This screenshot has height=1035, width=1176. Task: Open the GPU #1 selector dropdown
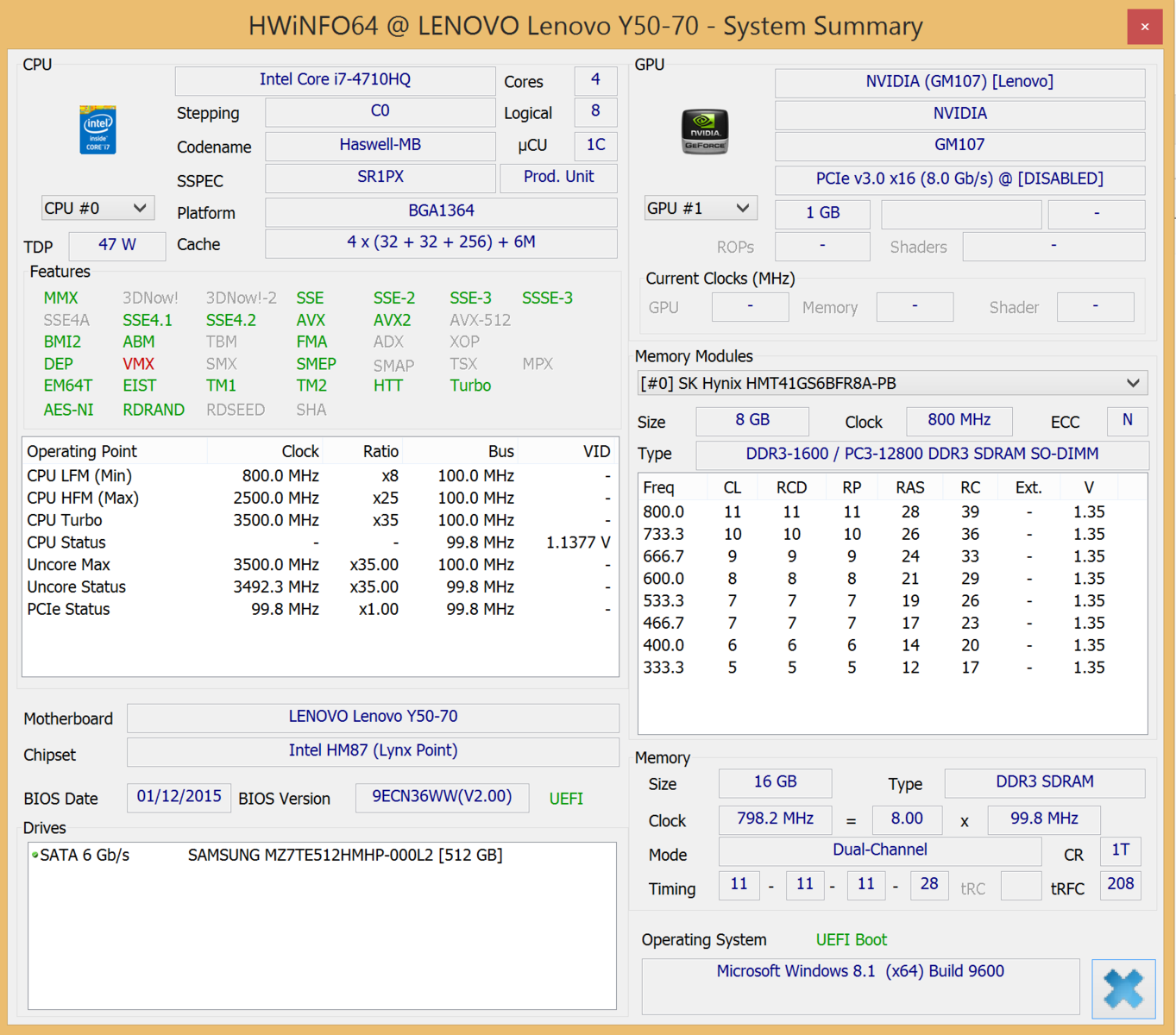coord(701,208)
